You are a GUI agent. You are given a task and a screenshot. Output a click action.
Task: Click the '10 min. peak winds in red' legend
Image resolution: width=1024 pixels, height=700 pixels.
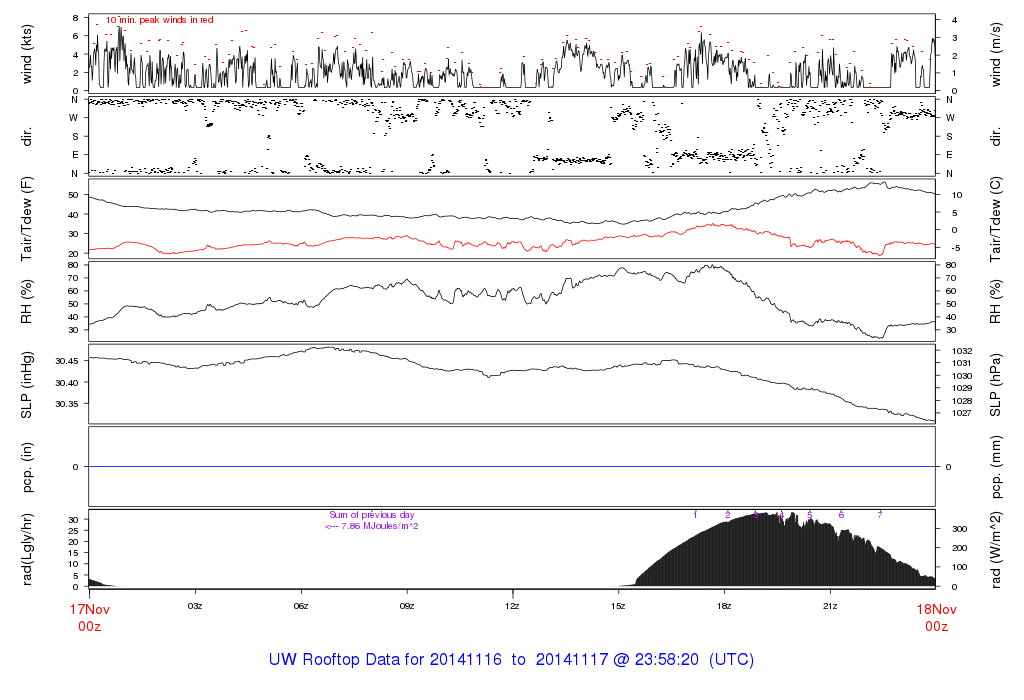click(159, 20)
